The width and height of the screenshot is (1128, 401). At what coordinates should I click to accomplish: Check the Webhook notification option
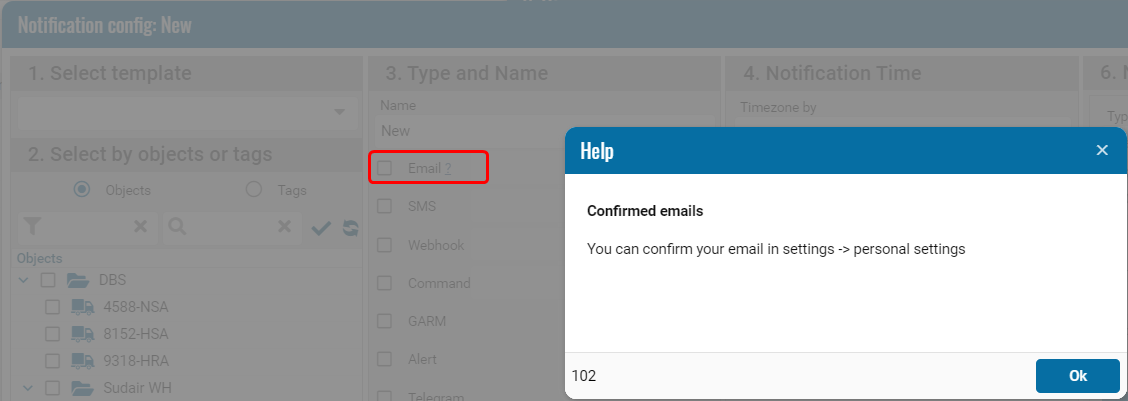[x=385, y=245]
